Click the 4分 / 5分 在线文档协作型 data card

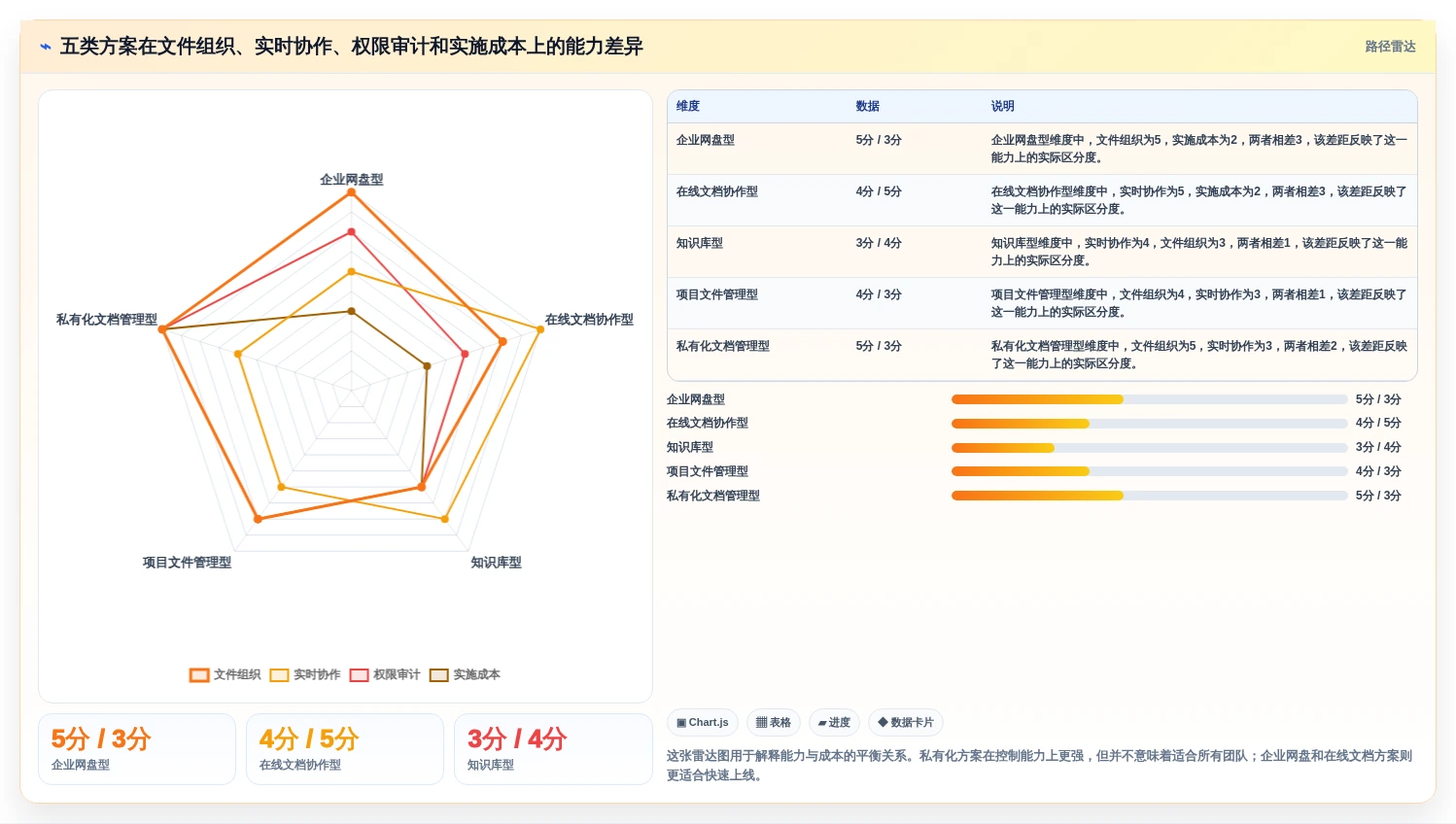coord(345,749)
